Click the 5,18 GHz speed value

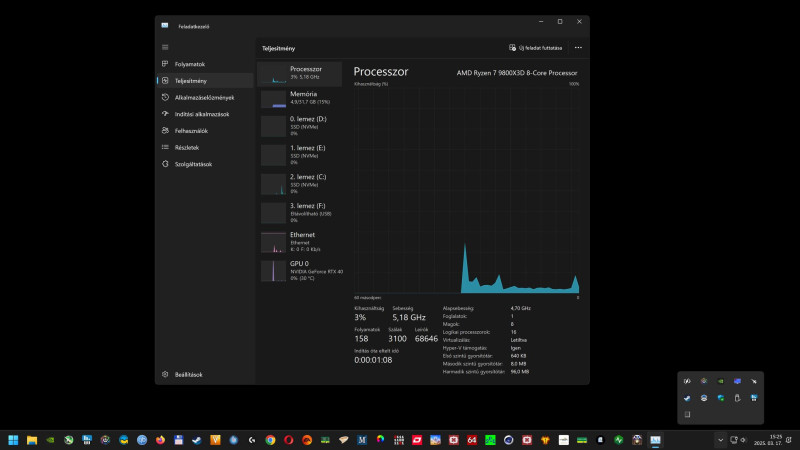[x=409, y=317]
